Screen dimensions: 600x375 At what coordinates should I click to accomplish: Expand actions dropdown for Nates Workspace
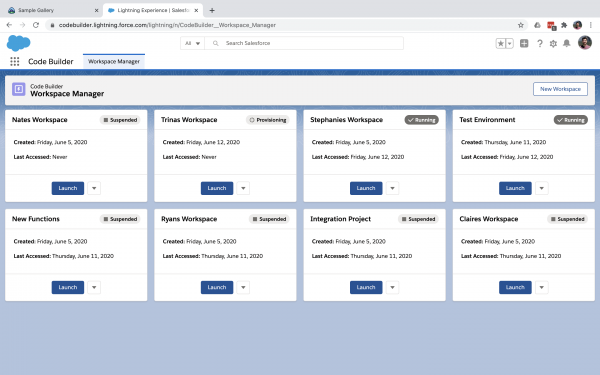94,188
